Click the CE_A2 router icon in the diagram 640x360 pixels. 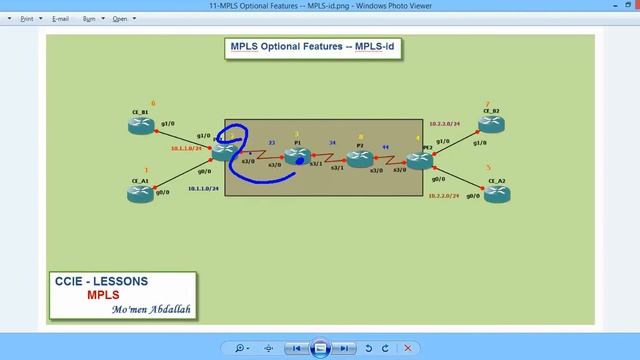pos(497,194)
